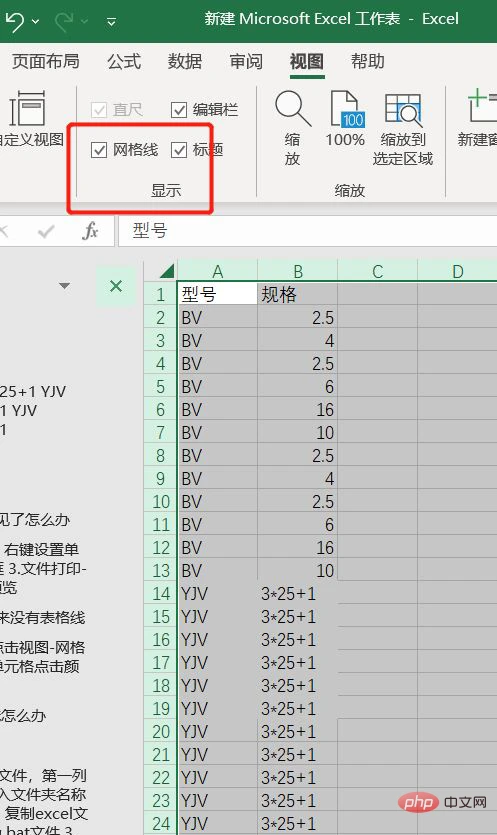Click the Redo arrow icon
This screenshot has height=835, width=497.
pos(64,21)
